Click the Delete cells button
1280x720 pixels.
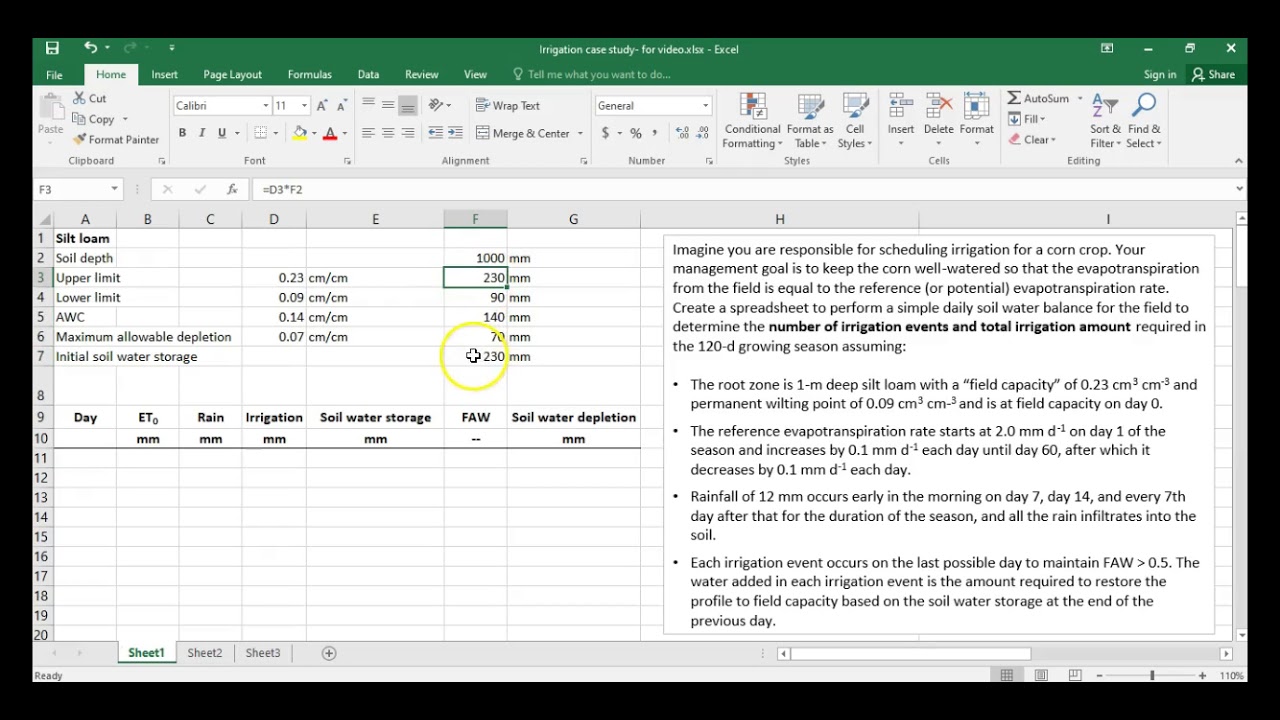(938, 119)
